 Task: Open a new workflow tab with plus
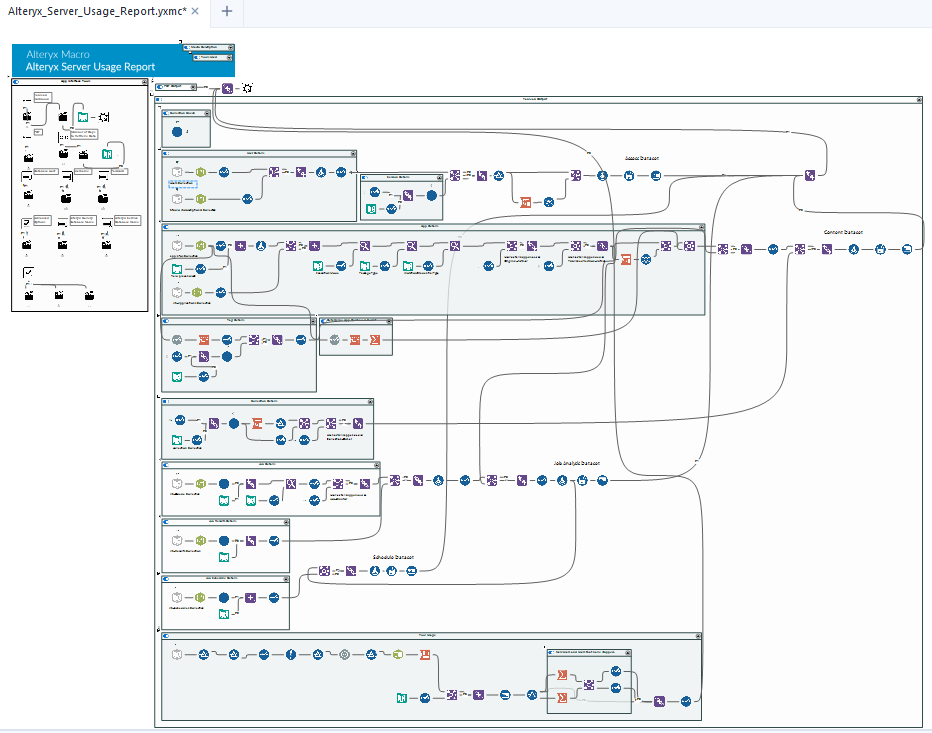tap(226, 11)
